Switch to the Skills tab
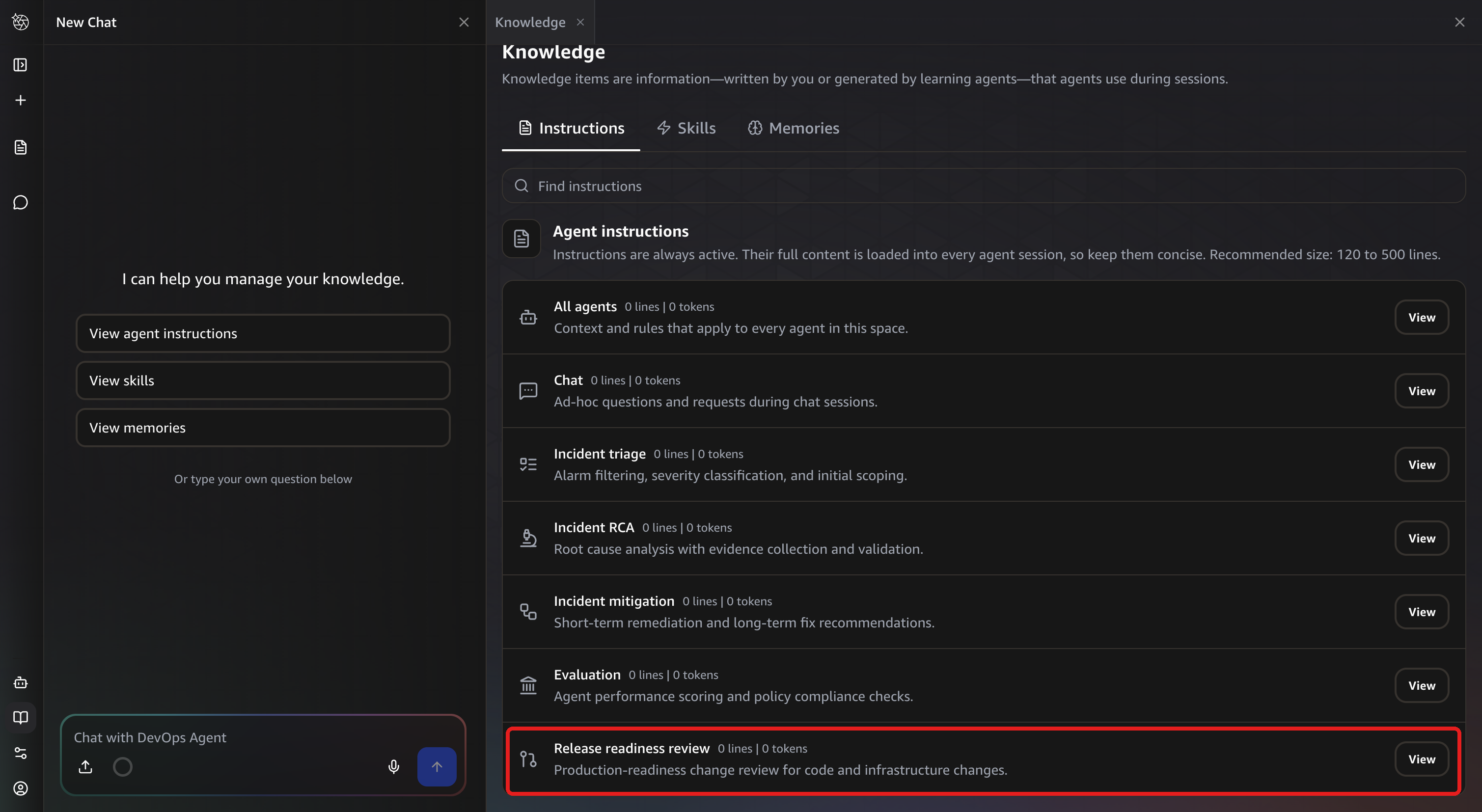Image resolution: width=1482 pixels, height=812 pixels. [686, 128]
